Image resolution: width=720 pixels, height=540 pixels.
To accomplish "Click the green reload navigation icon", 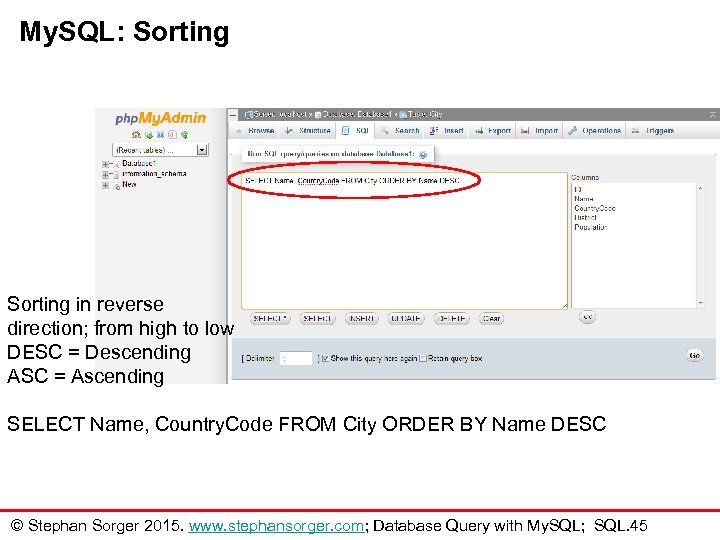I will click(184, 135).
